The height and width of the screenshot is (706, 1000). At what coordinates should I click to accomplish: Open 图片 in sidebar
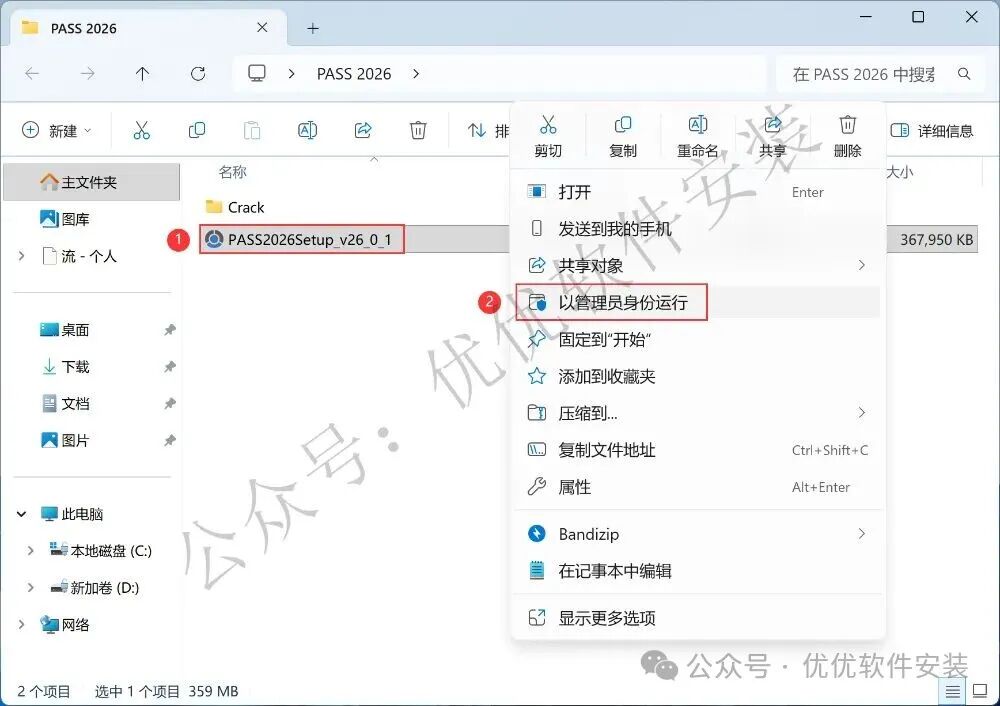point(65,440)
